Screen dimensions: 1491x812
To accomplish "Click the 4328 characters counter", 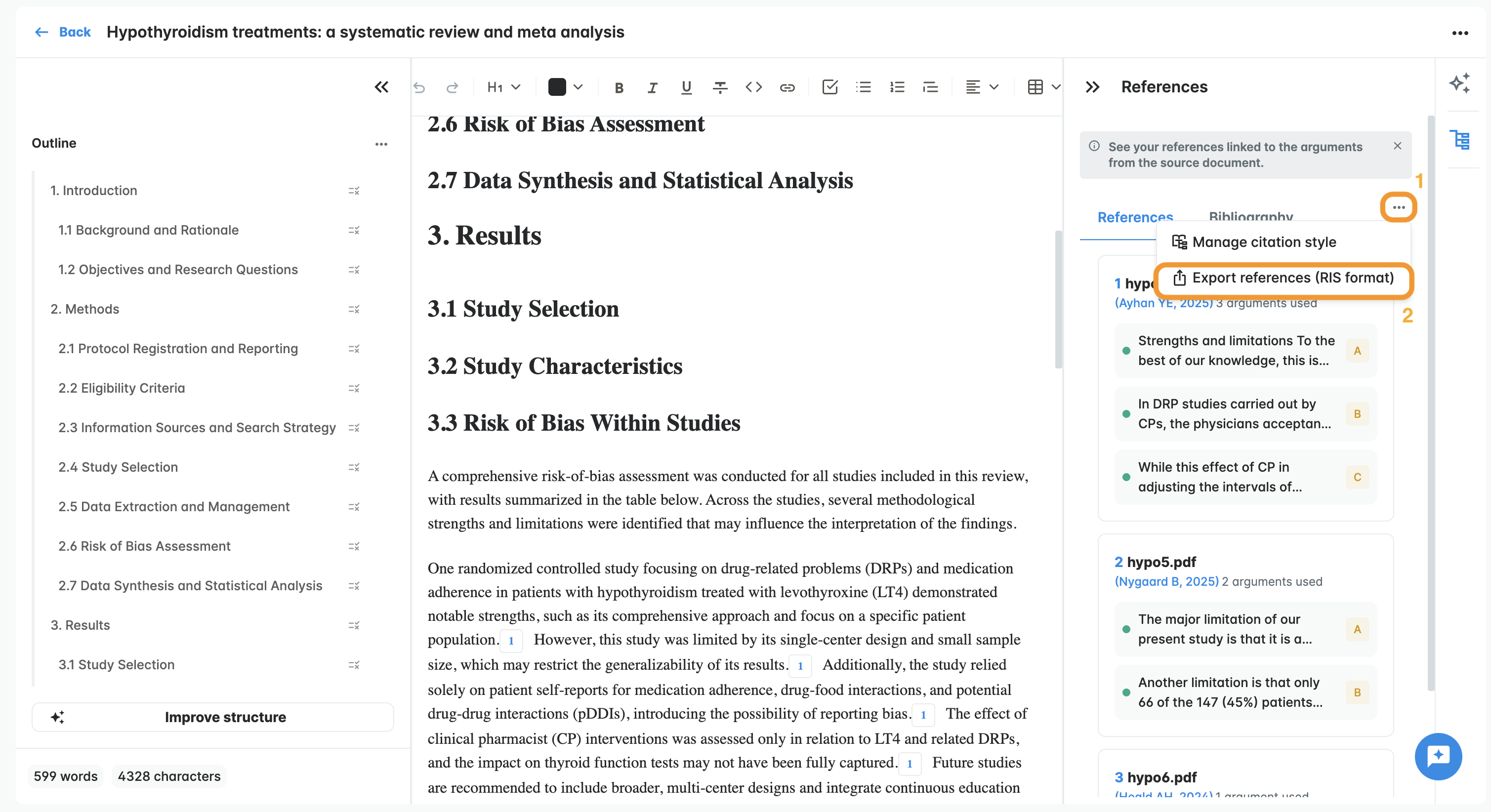I will pos(169,777).
